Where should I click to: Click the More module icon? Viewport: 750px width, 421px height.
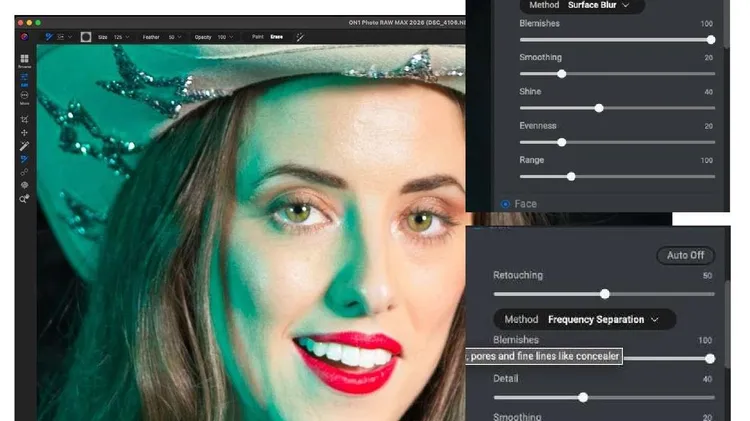[x=24, y=96]
